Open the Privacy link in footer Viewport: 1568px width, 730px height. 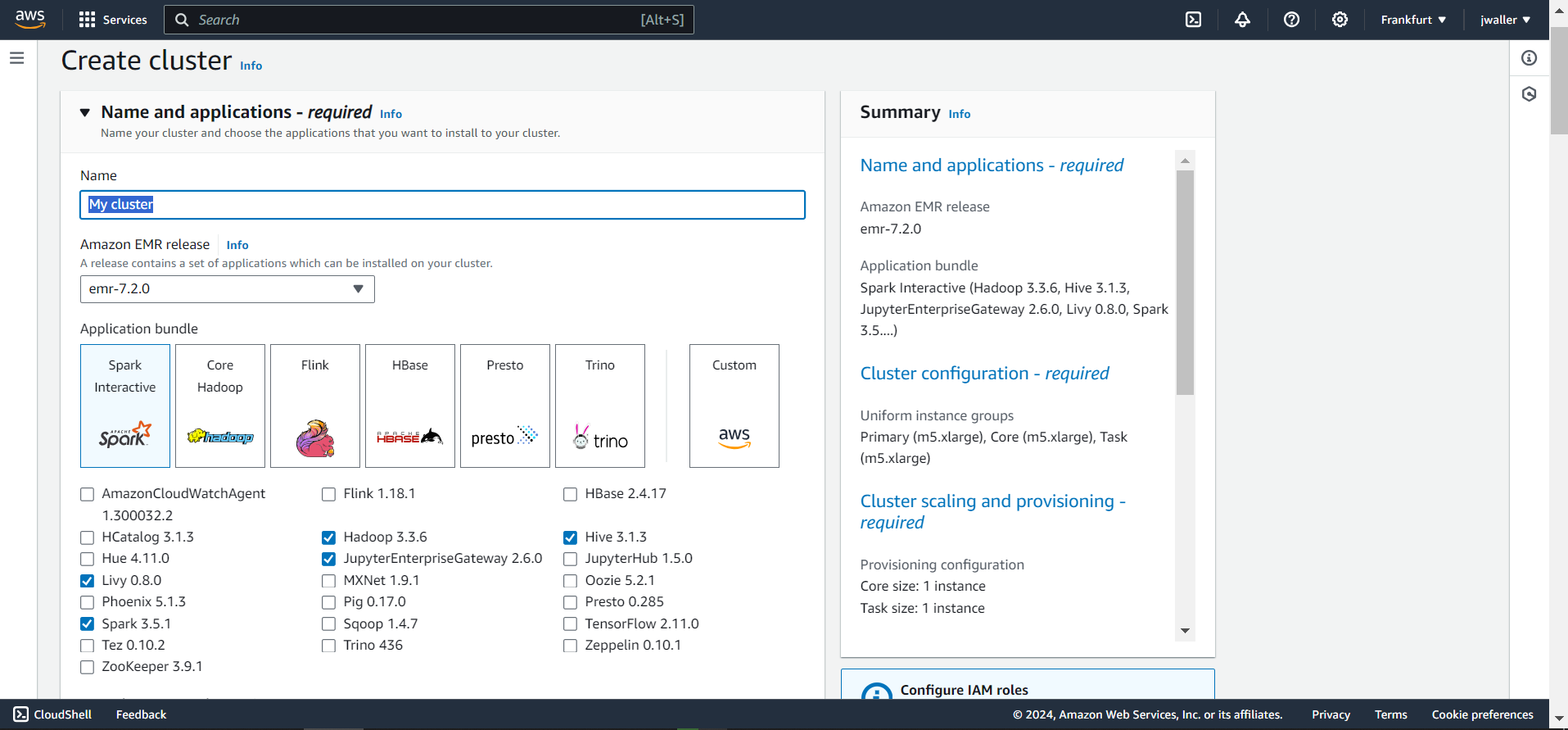pos(1331,714)
